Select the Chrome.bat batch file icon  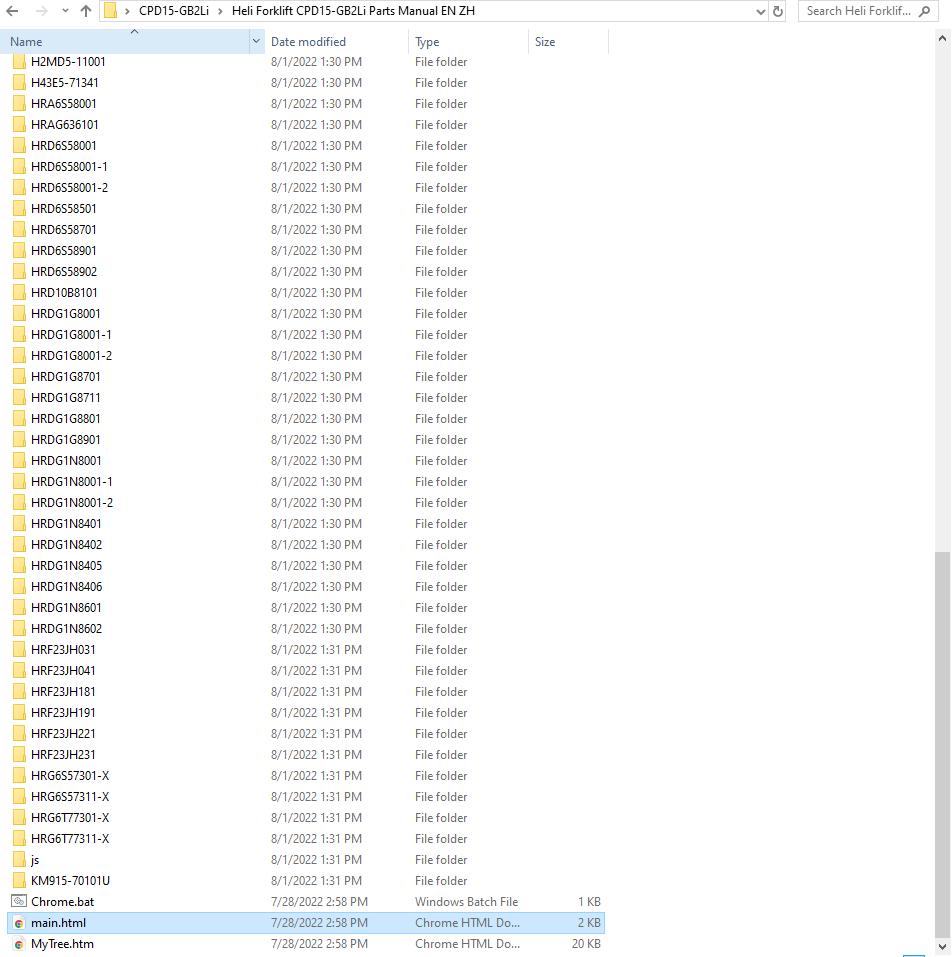coord(19,901)
